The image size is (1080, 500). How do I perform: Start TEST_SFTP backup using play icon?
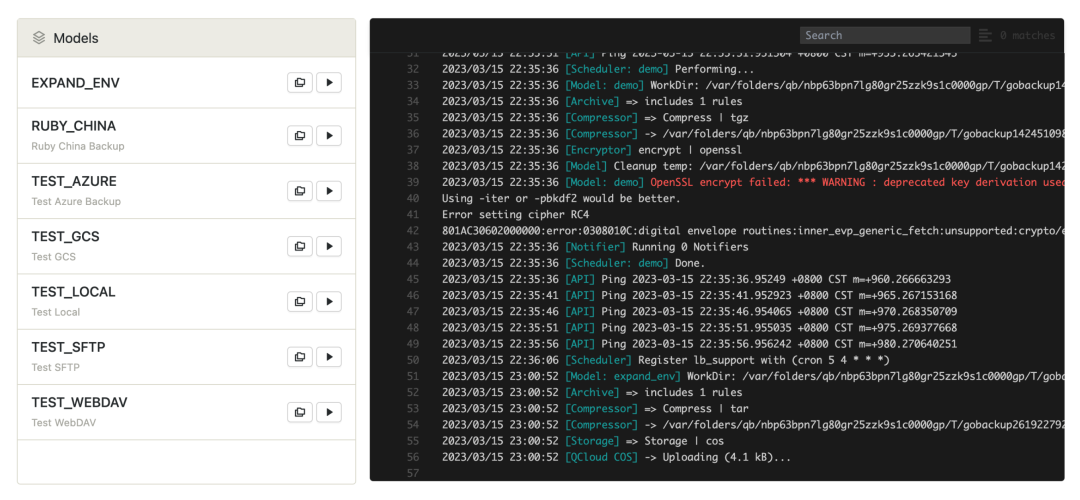coord(329,357)
